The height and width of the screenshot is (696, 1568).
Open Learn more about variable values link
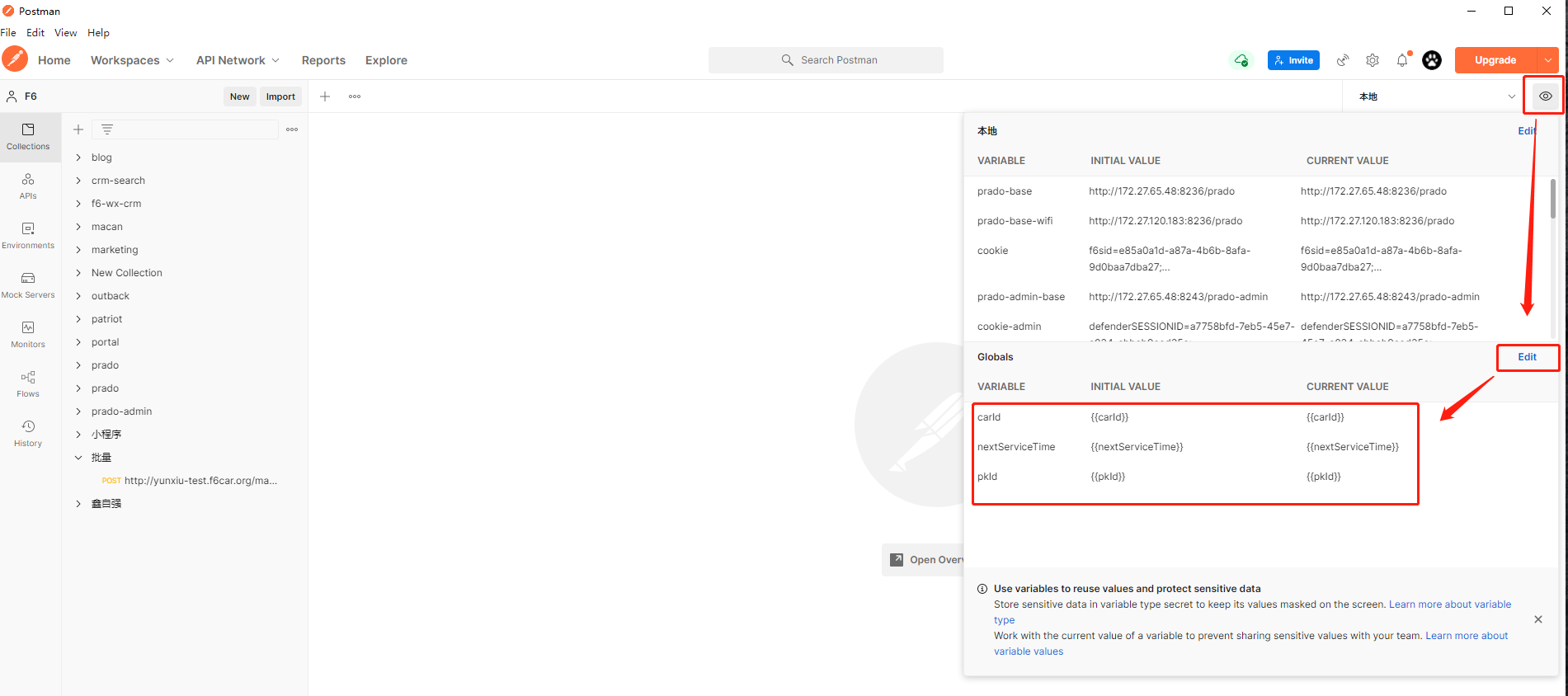pyautogui.click(x=1467, y=636)
